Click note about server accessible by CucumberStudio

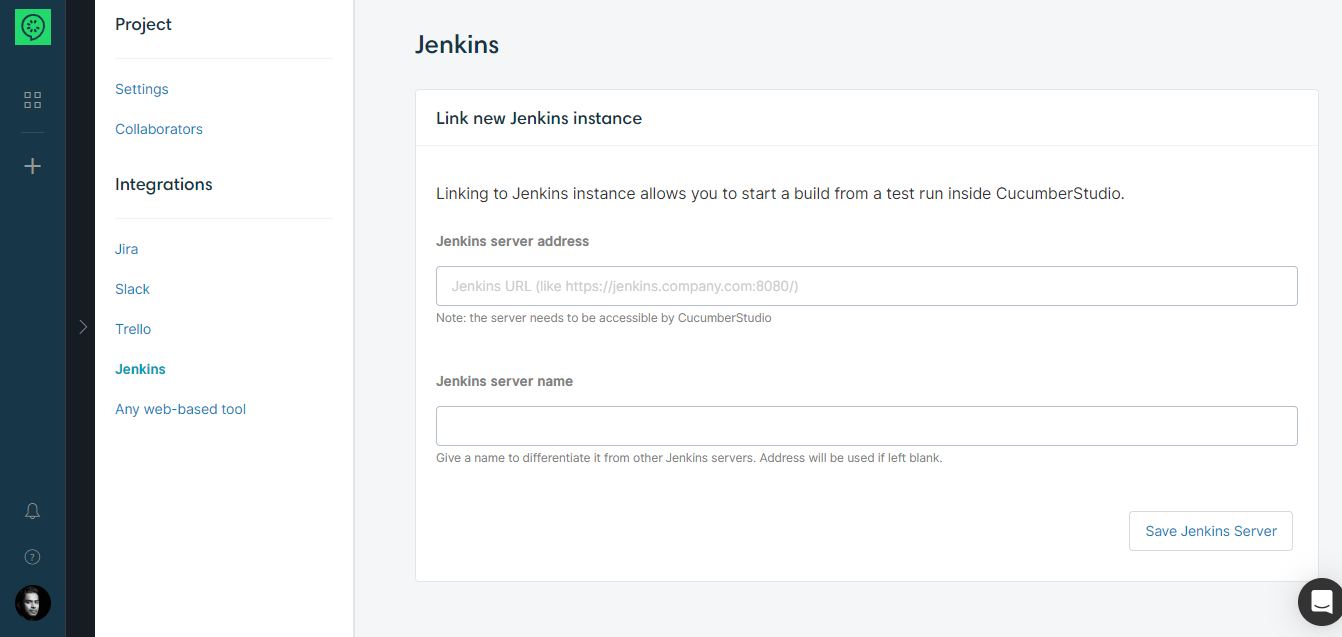point(604,318)
